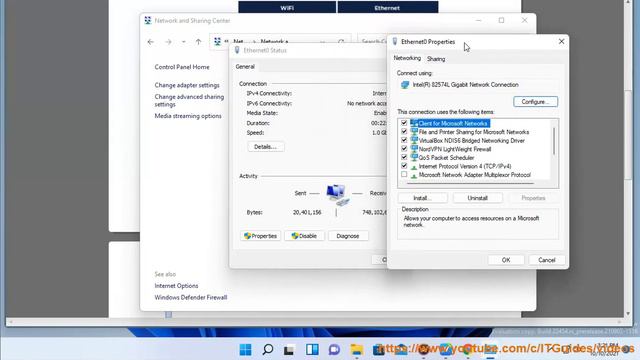The width and height of the screenshot is (640, 360).
Task: Click Diagnose in Ethernet0 Status
Action: point(348,236)
